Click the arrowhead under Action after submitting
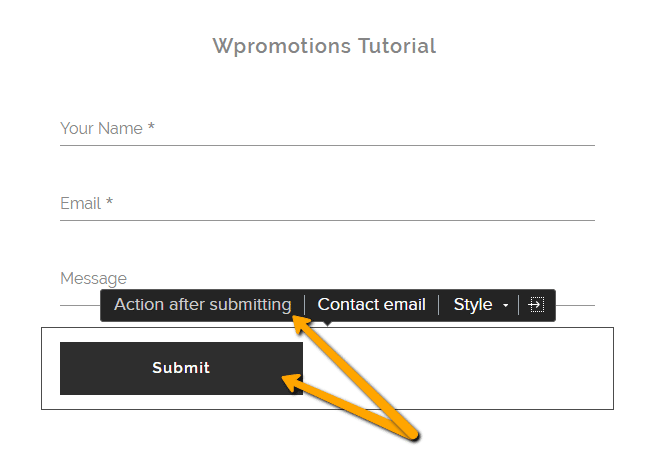 (301, 324)
